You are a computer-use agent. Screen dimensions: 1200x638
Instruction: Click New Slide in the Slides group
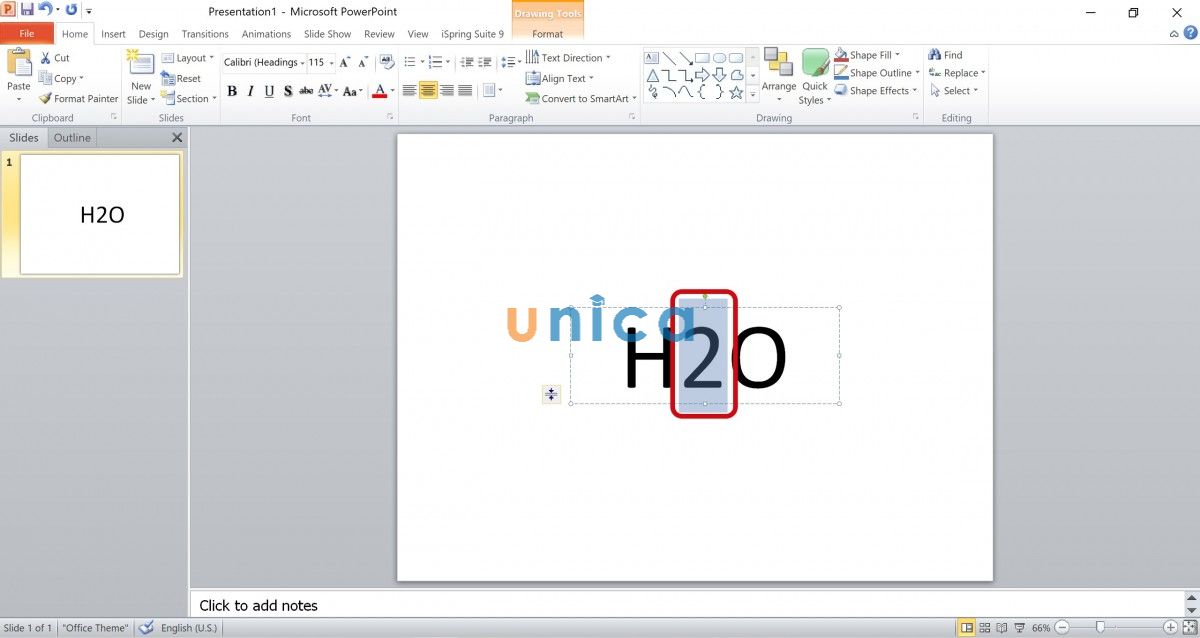[x=139, y=78]
